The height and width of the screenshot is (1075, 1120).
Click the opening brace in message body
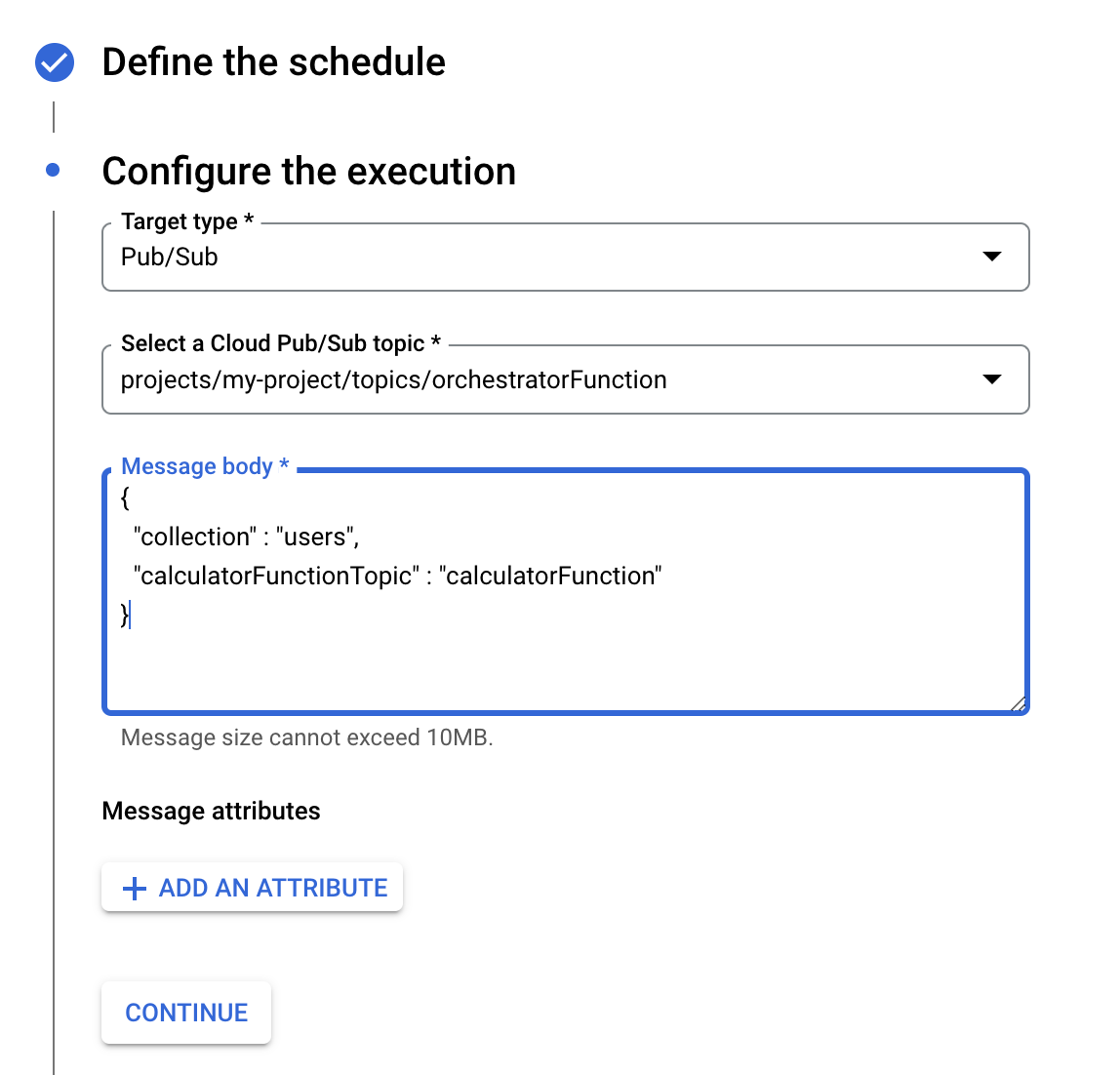point(125,498)
